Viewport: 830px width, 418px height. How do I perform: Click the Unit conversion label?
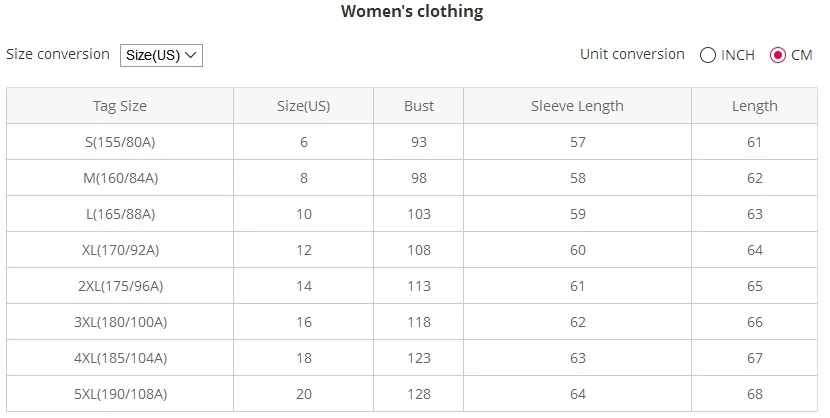tap(632, 54)
